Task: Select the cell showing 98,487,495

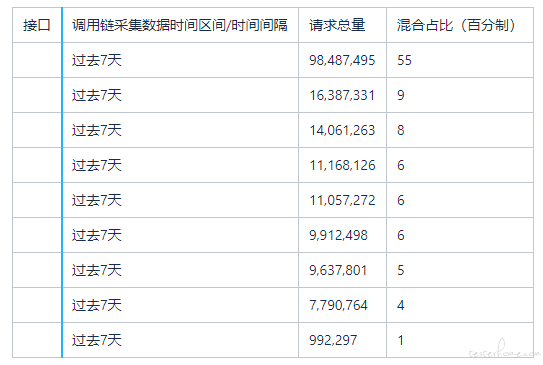Action: (x=342, y=60)
